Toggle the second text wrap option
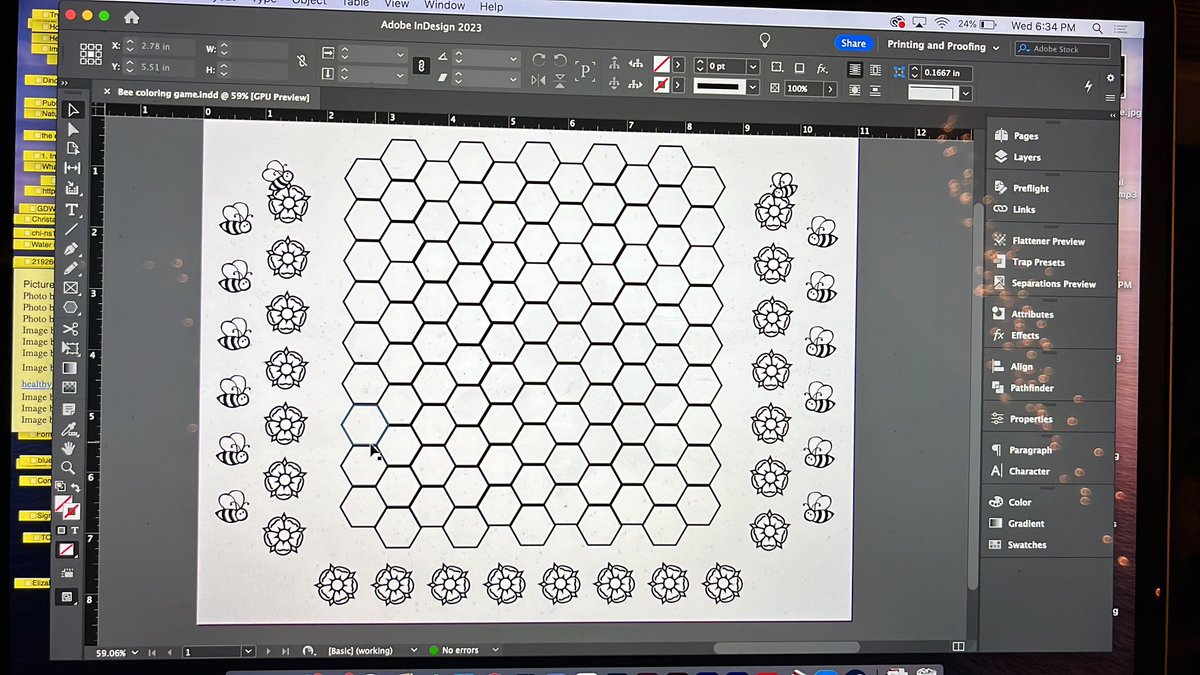 pos(875,70)
